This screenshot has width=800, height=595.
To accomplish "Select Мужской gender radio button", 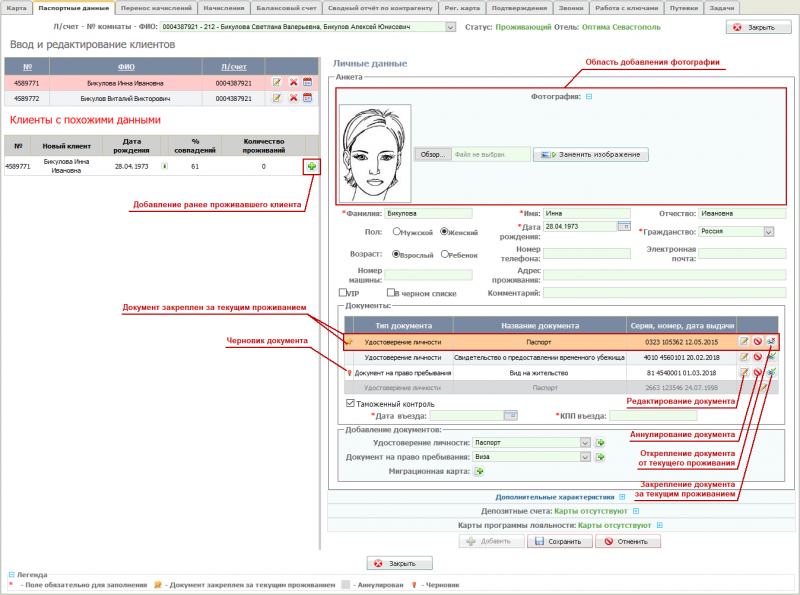I will click(x=397, y=231).
